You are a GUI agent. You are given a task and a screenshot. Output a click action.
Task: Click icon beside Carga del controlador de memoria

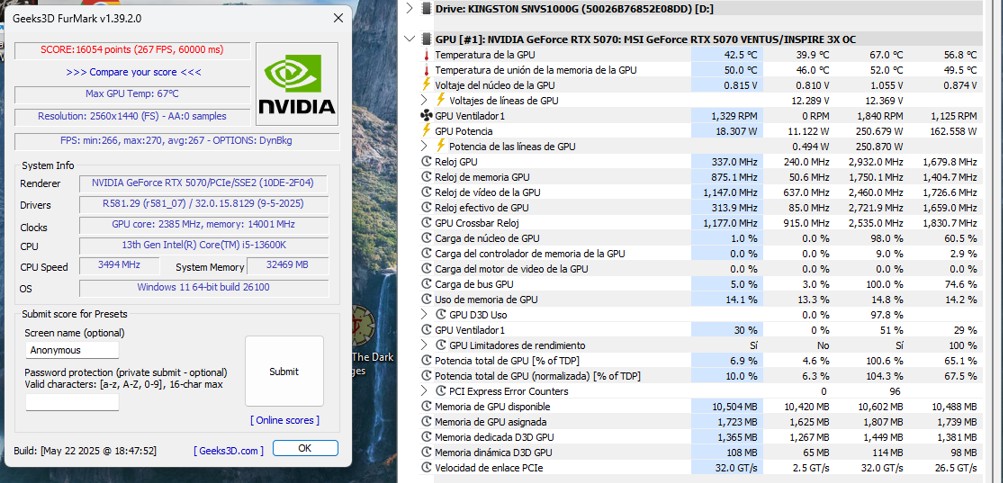point(427,254)
